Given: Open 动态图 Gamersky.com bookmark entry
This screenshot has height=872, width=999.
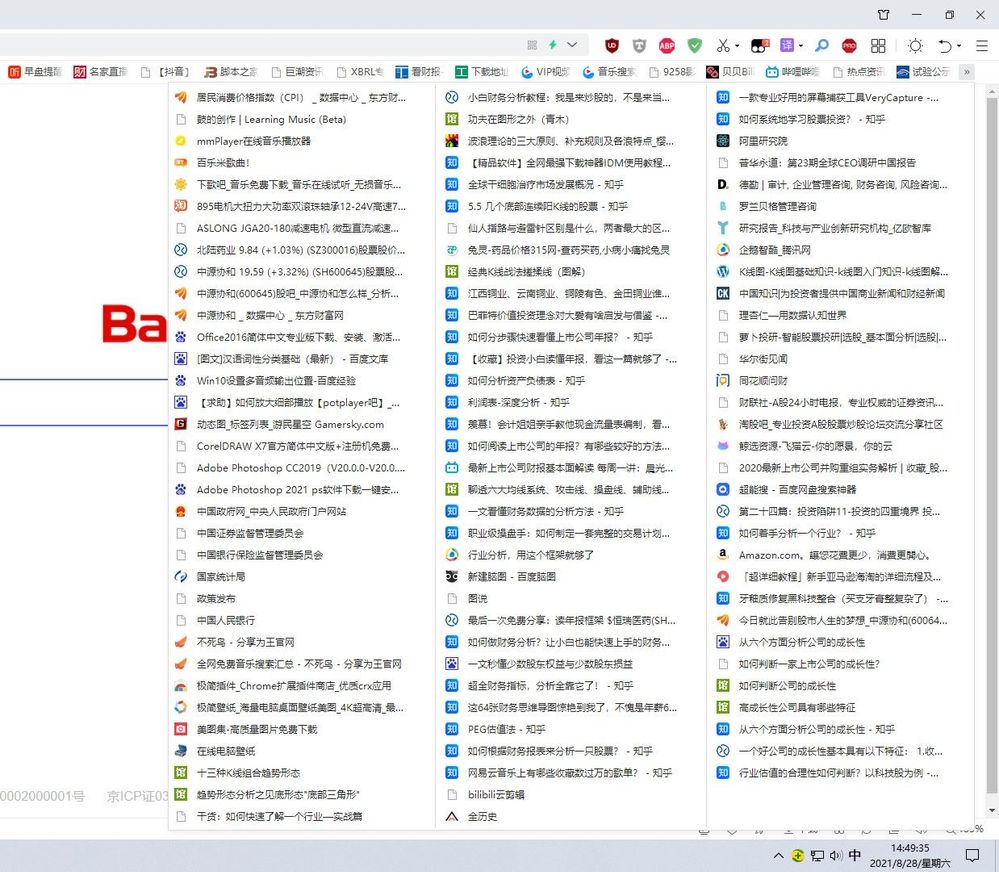Looking at the screenshot, I should (x=291, y=424).
